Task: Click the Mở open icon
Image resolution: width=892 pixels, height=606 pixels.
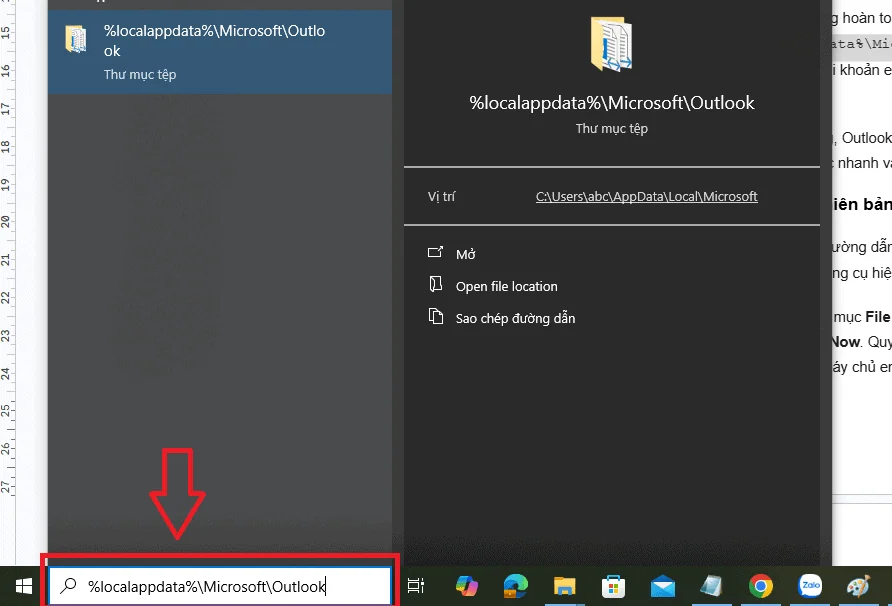Action: pyautogui.click(x=435, y=252)
